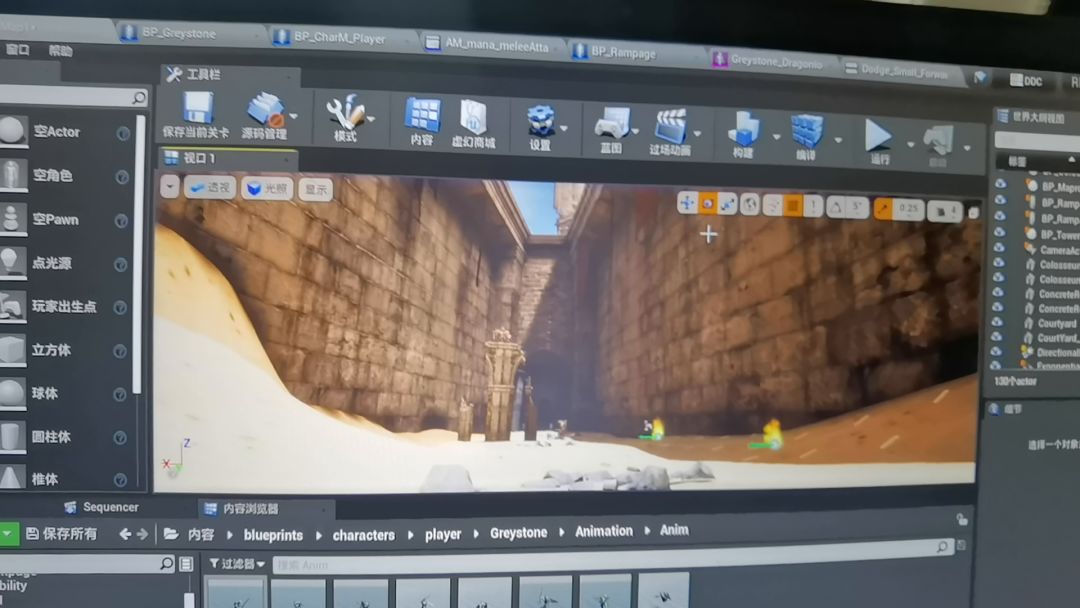Click the Greystone folder in breadcrumb path
Image resolution: width=1080 pixels, height=608 pixels.
tap(518, 533)
